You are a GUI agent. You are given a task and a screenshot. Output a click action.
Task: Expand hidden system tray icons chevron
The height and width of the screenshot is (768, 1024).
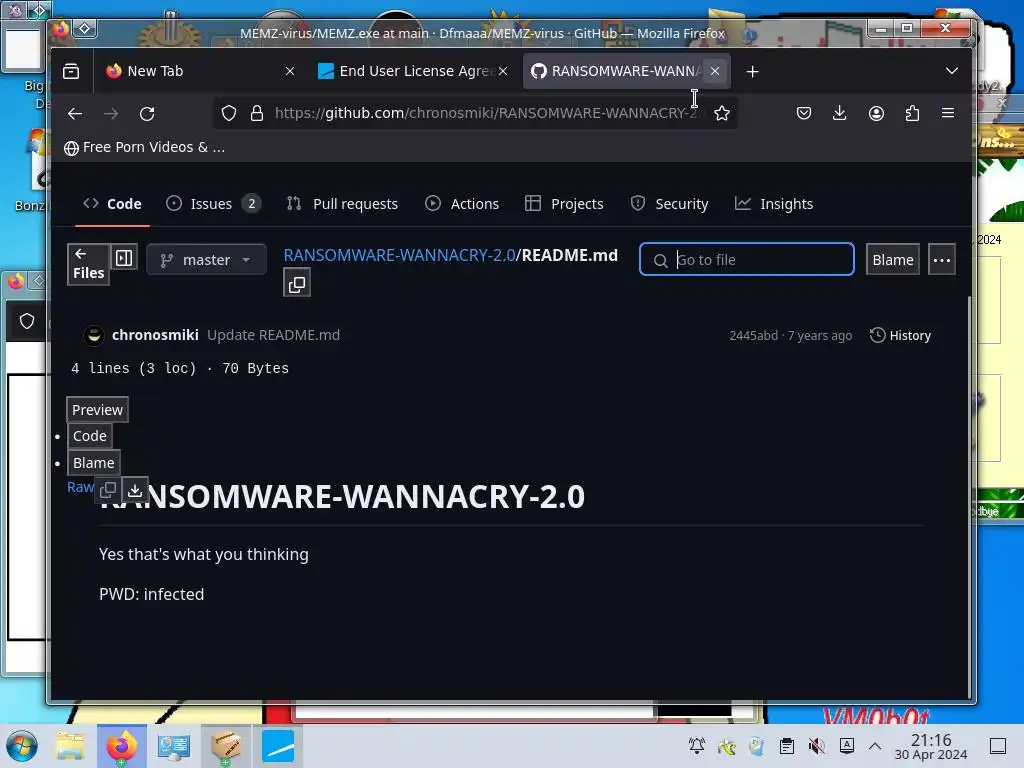point(875,746)
